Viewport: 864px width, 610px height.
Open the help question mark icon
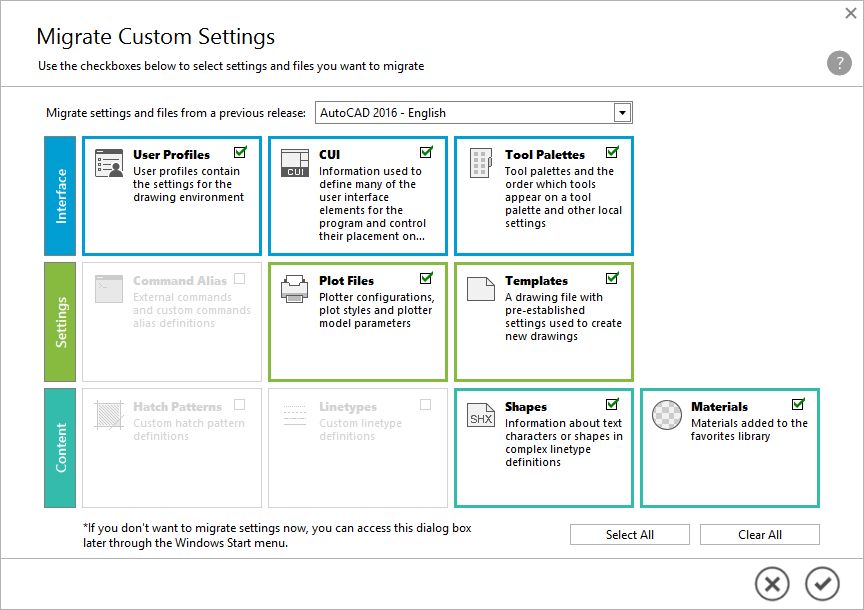[838, 63]
